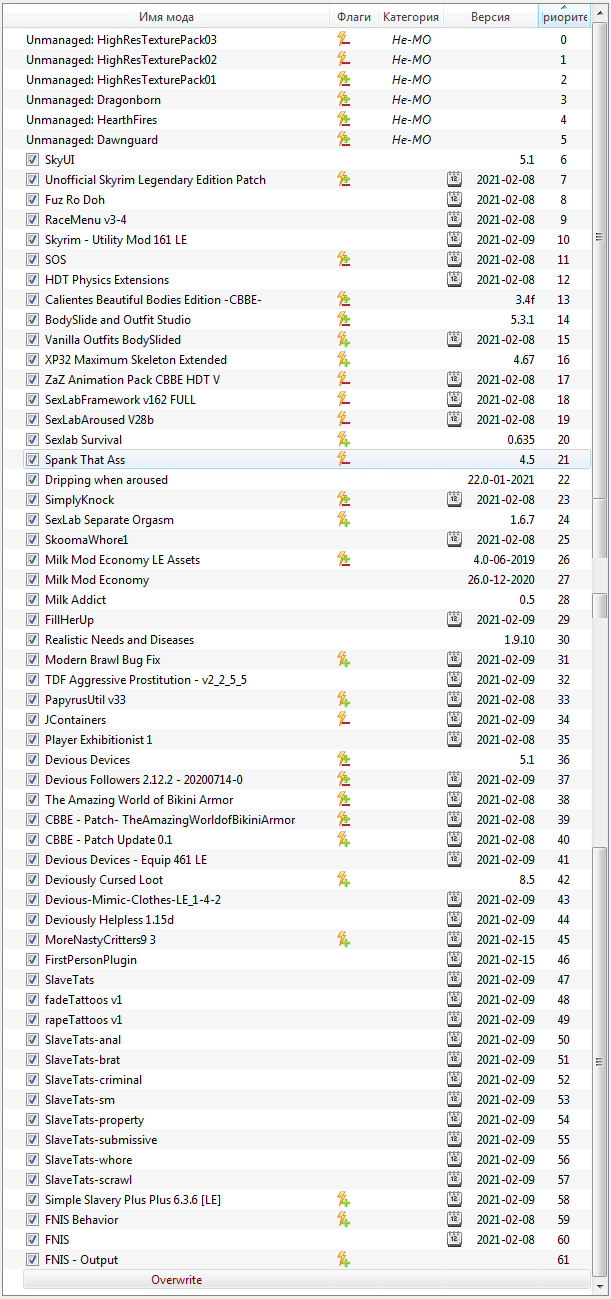The height and width of the screenshot is (1299, 611).
Task: Click the flag icon for Calientes Beautiful Bodies Edition
Action: coord(344,300)
